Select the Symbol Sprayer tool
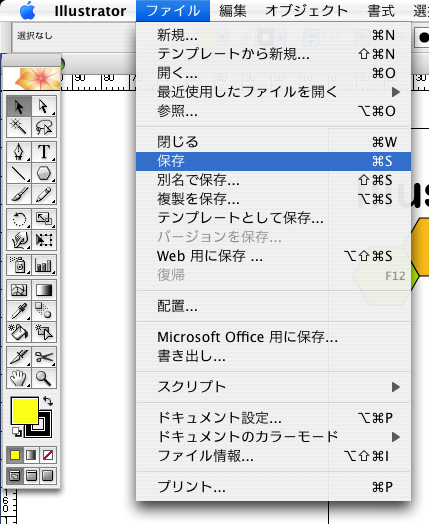Viewport: 429px width, 524px height. [x=19, y=265]
